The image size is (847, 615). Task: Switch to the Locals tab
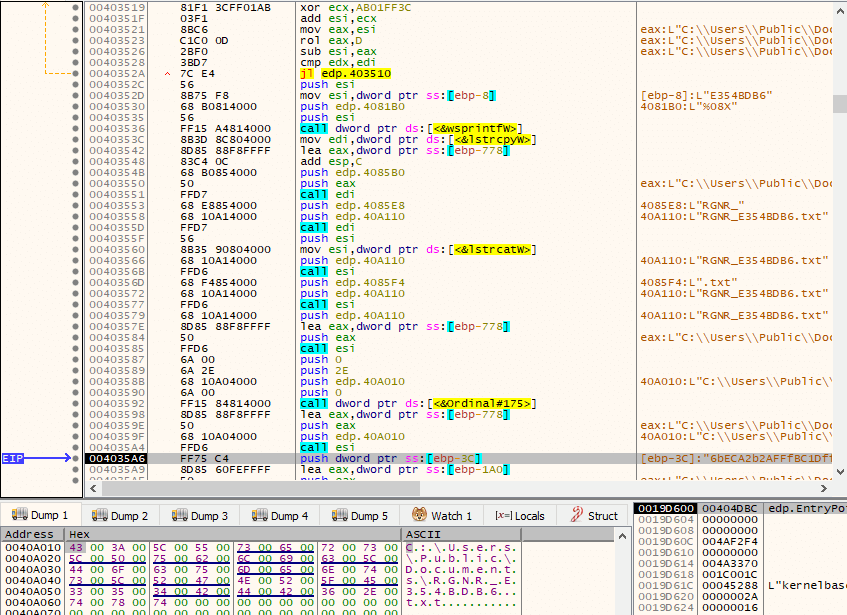(520, 516)
